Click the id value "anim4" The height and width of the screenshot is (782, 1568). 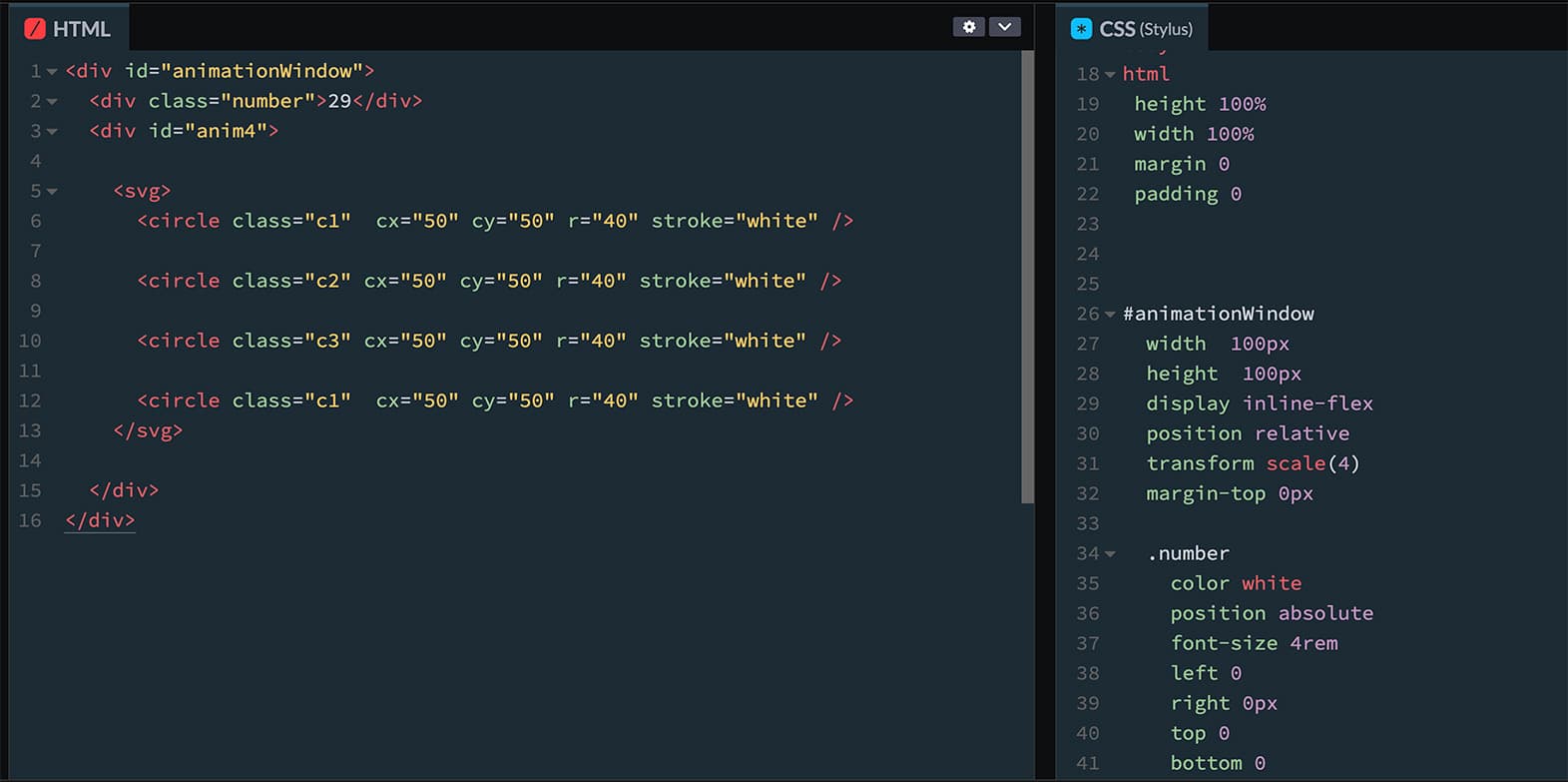226,131
